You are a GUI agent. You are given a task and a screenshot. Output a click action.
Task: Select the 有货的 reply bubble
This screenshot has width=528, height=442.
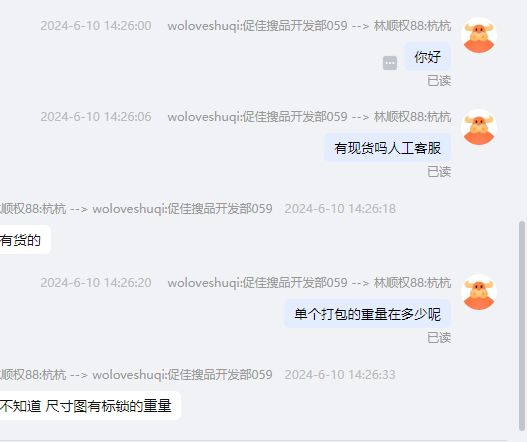pyautogui.click(x=22, y=240)
